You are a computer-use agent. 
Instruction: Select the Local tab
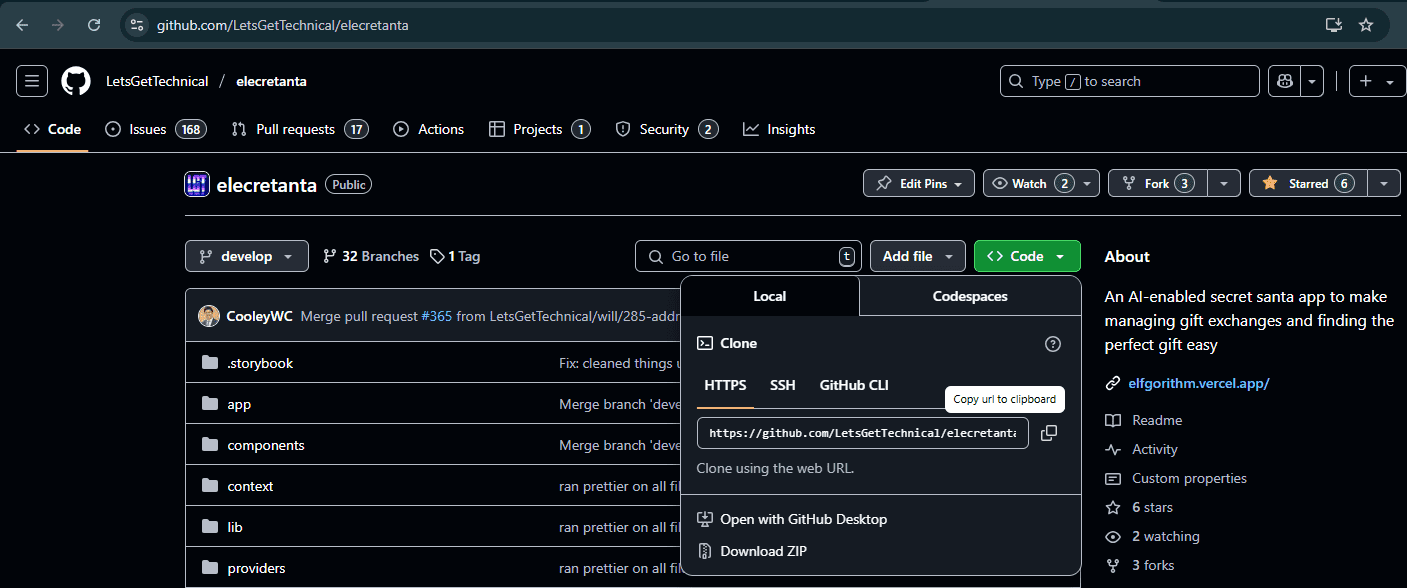[x=770, y=296]
